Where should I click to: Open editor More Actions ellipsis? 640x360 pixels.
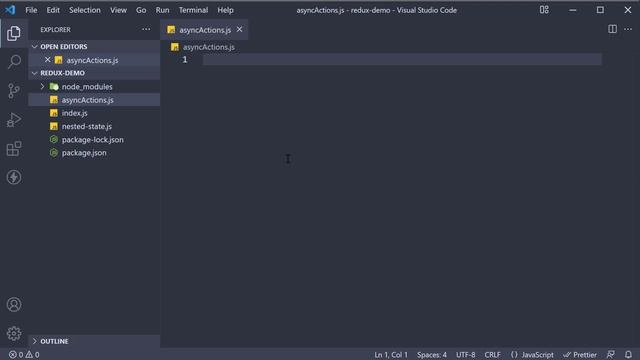(x=628, y=29)
